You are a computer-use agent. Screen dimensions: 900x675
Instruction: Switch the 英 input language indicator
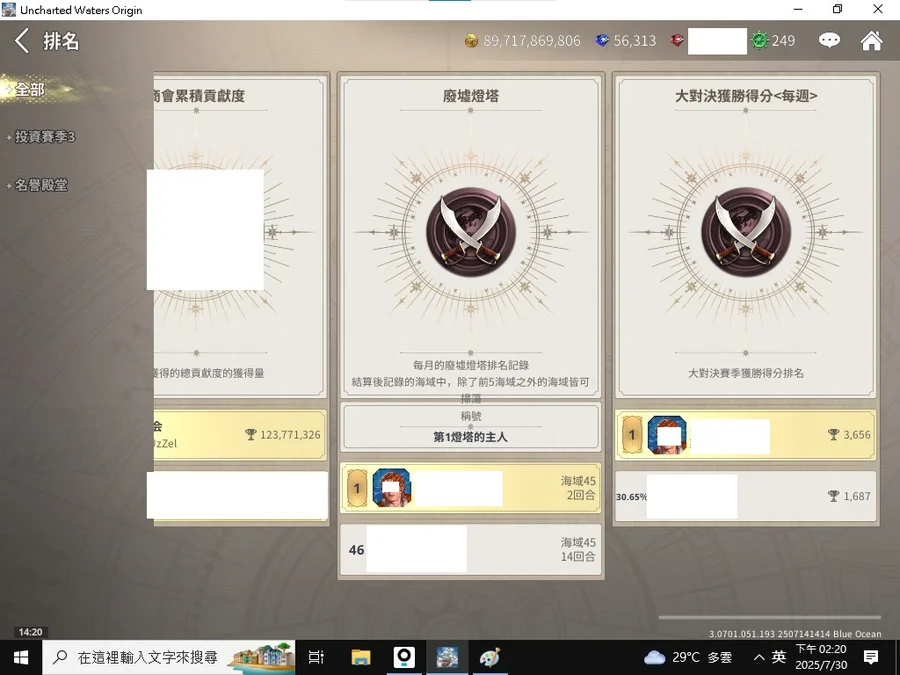point(779,657)
